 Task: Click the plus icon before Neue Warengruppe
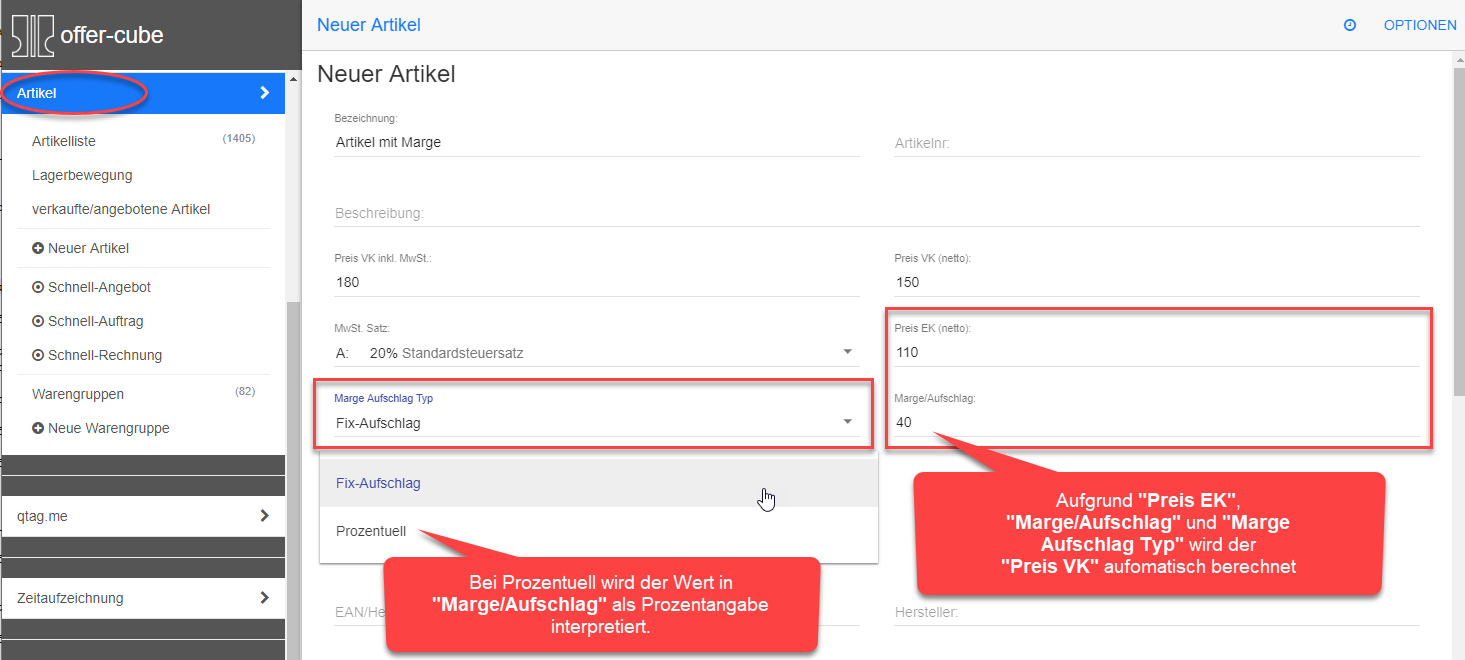38,428
